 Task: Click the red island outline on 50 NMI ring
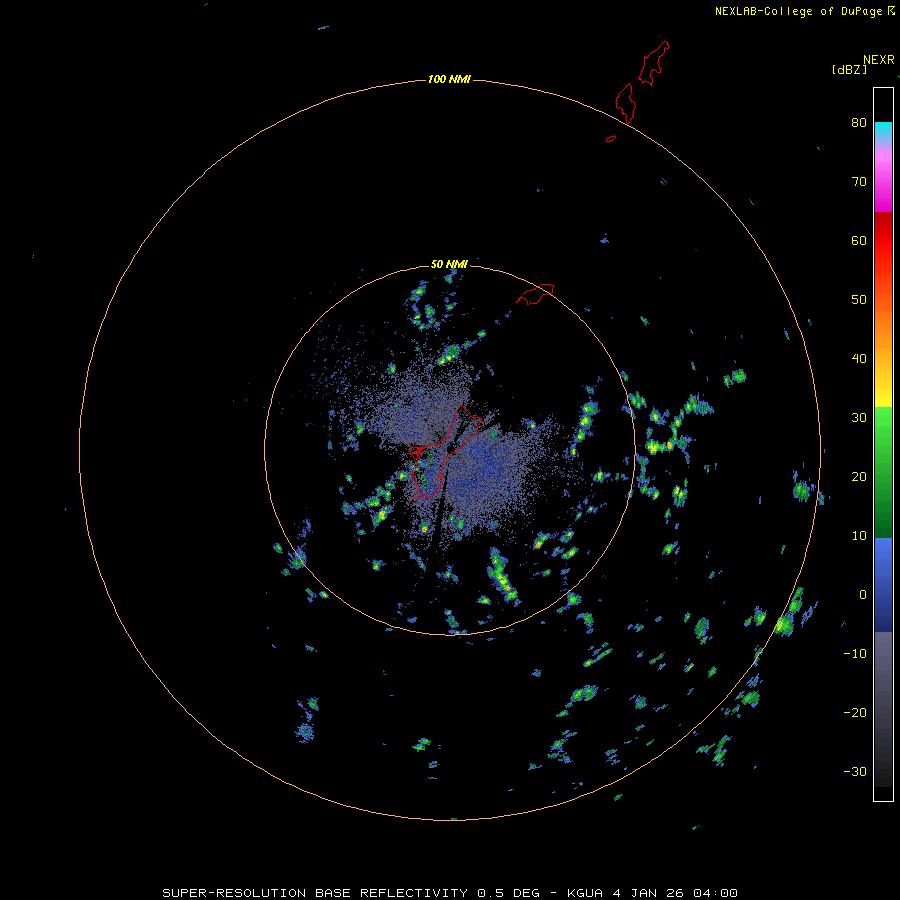(535, 293)
